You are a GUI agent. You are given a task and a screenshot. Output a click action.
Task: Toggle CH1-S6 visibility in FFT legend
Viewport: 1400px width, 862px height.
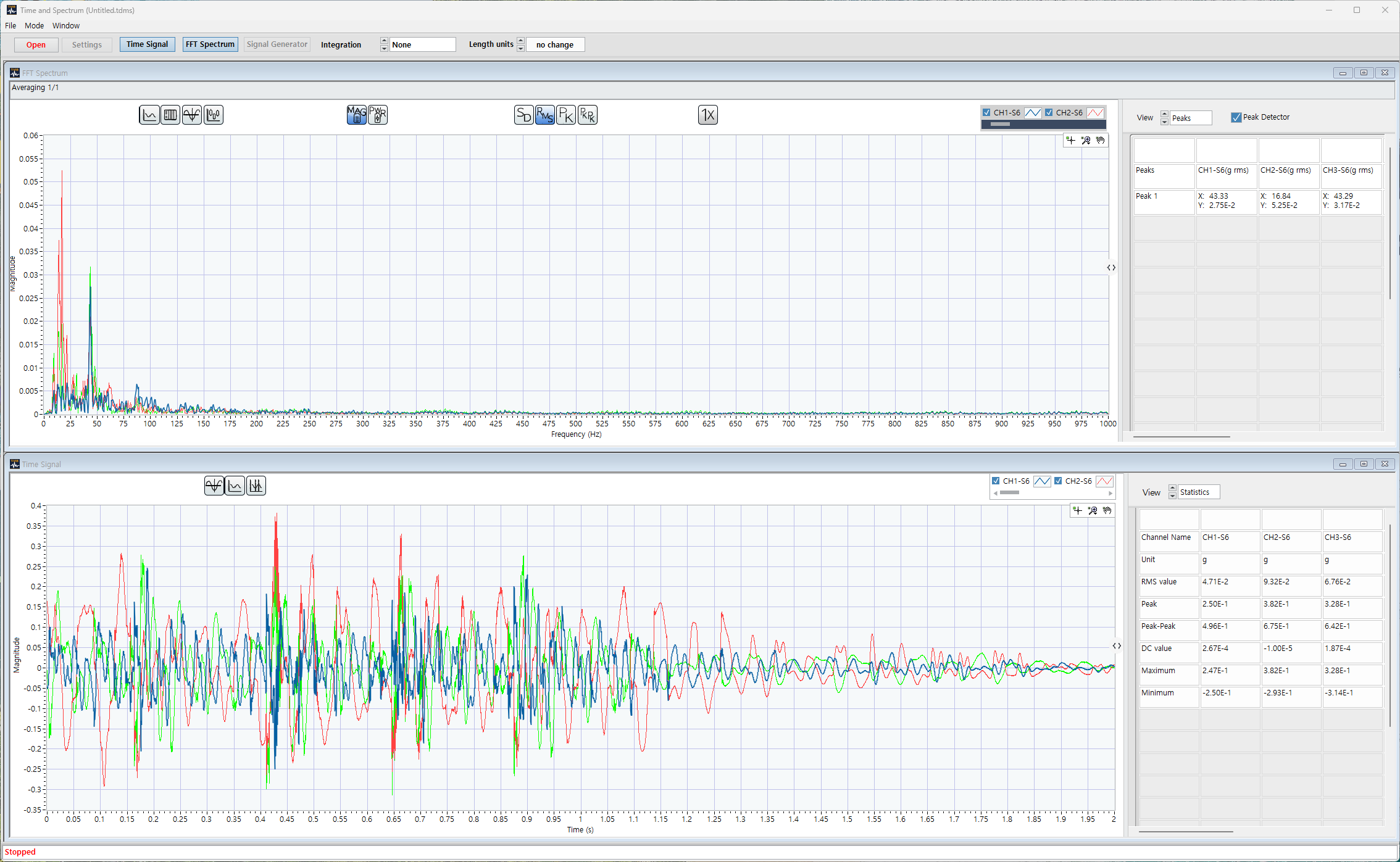(986, 112)
